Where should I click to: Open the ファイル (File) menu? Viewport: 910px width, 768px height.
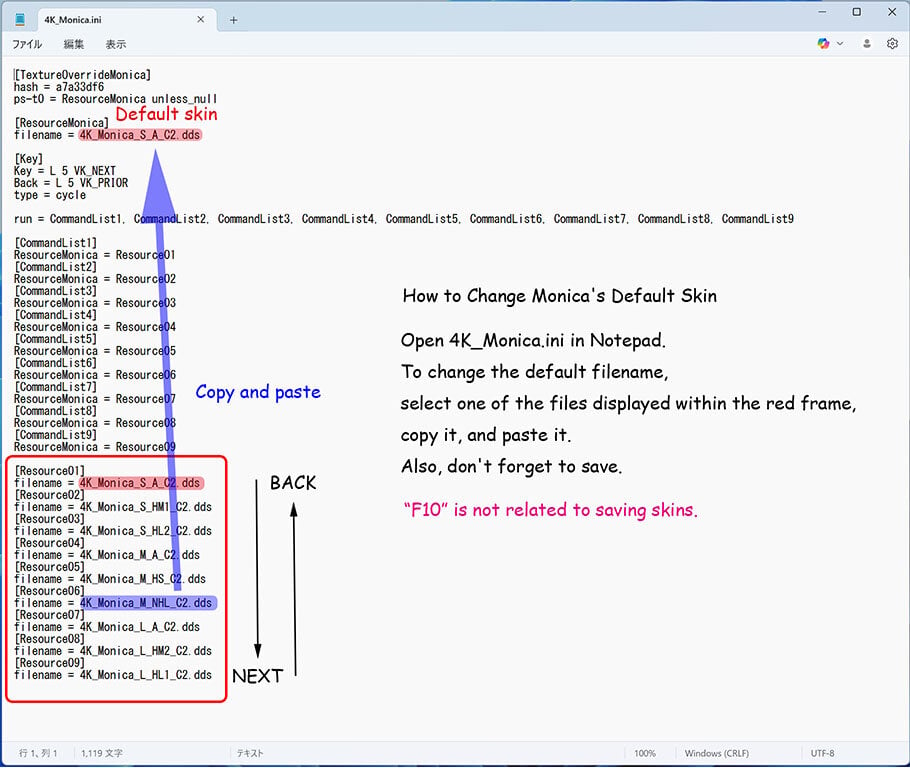27,44
